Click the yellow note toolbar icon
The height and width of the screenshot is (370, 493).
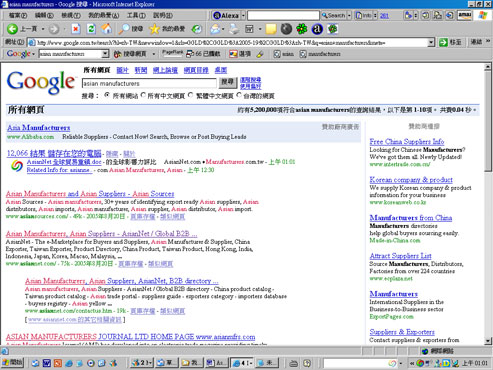[271, 29]
